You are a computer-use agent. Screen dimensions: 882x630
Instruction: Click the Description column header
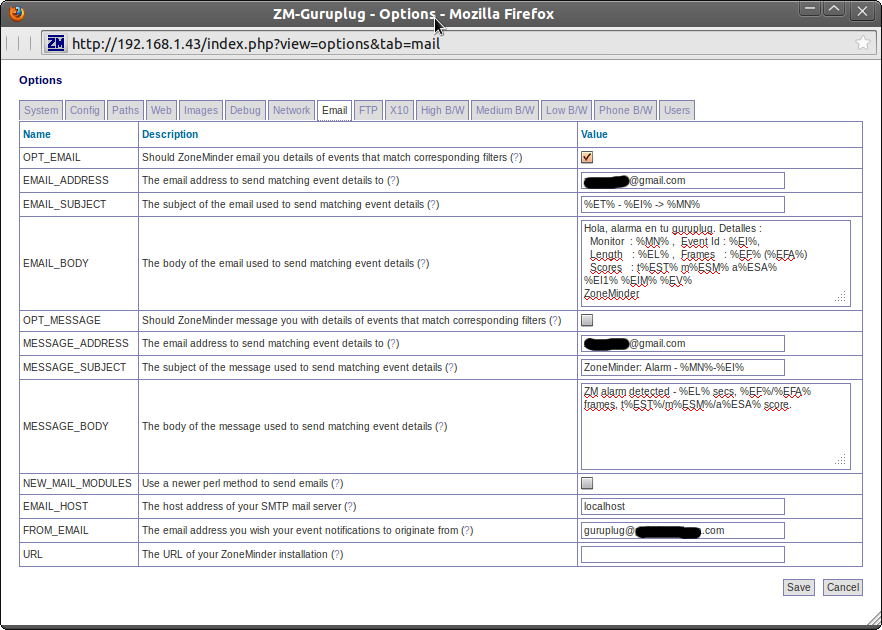(170, 134)
